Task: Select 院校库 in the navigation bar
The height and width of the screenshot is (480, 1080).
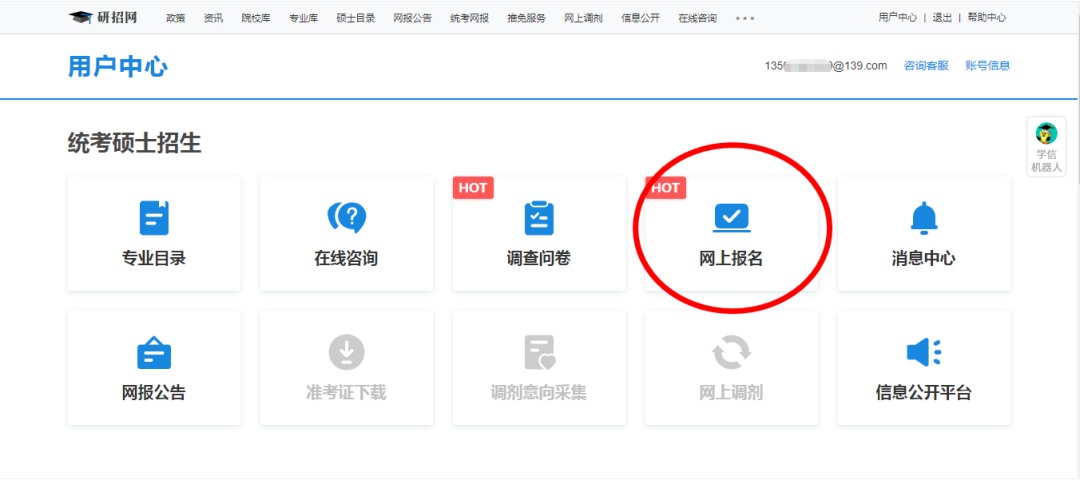Action: point(256,18)
